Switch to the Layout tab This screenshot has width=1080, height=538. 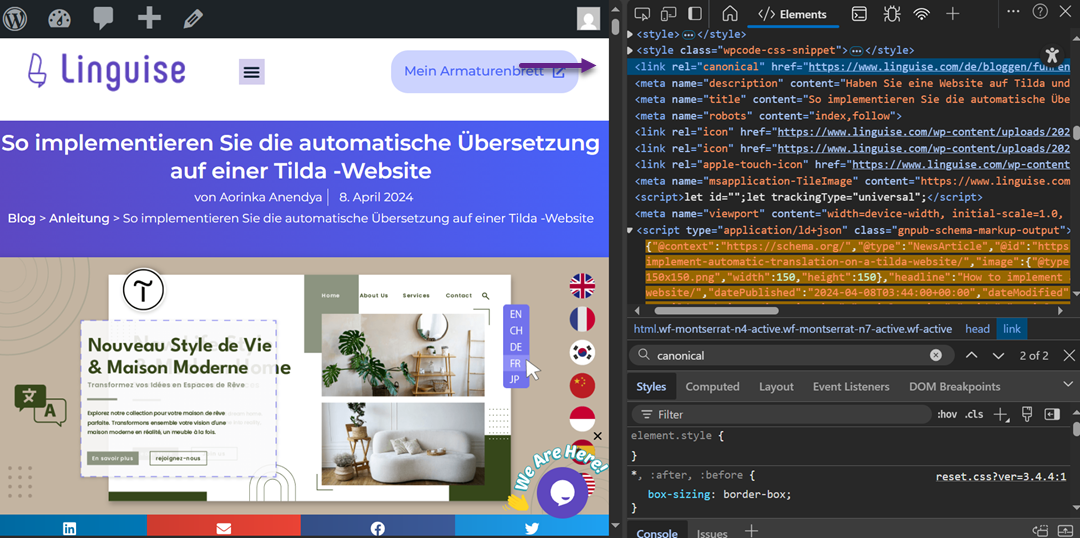776,386
